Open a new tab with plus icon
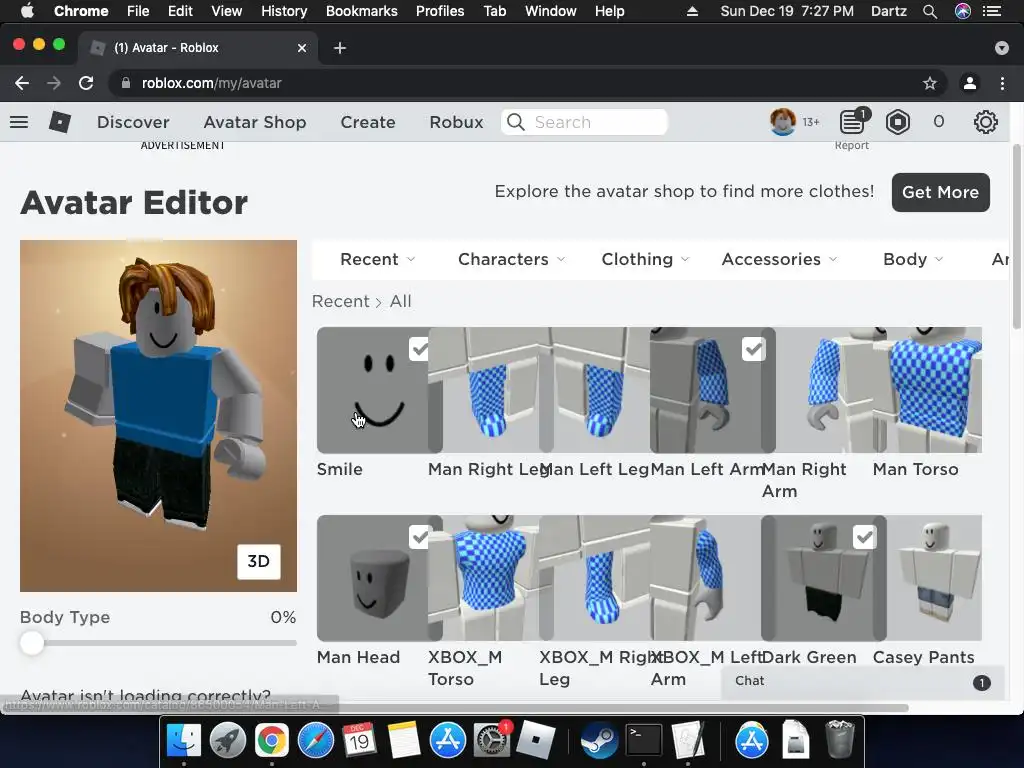This screenshot has height=768, width=1024. (340, 48)
